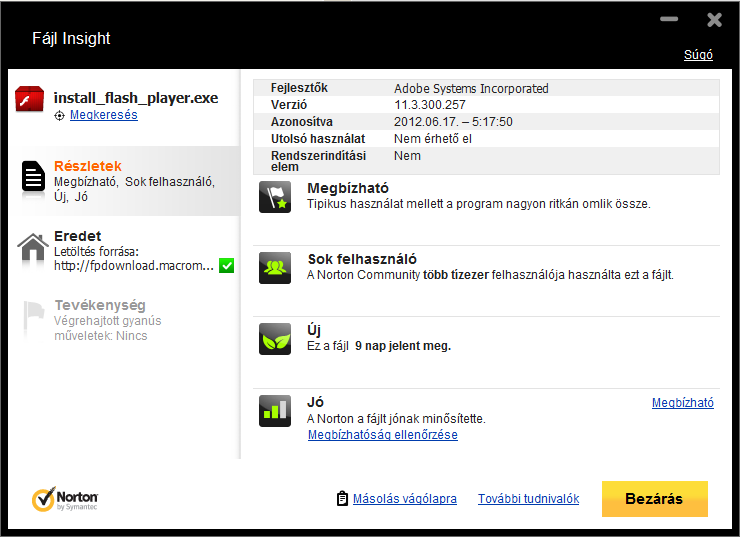Click the Megbízható link on the right

pos(683,403)
